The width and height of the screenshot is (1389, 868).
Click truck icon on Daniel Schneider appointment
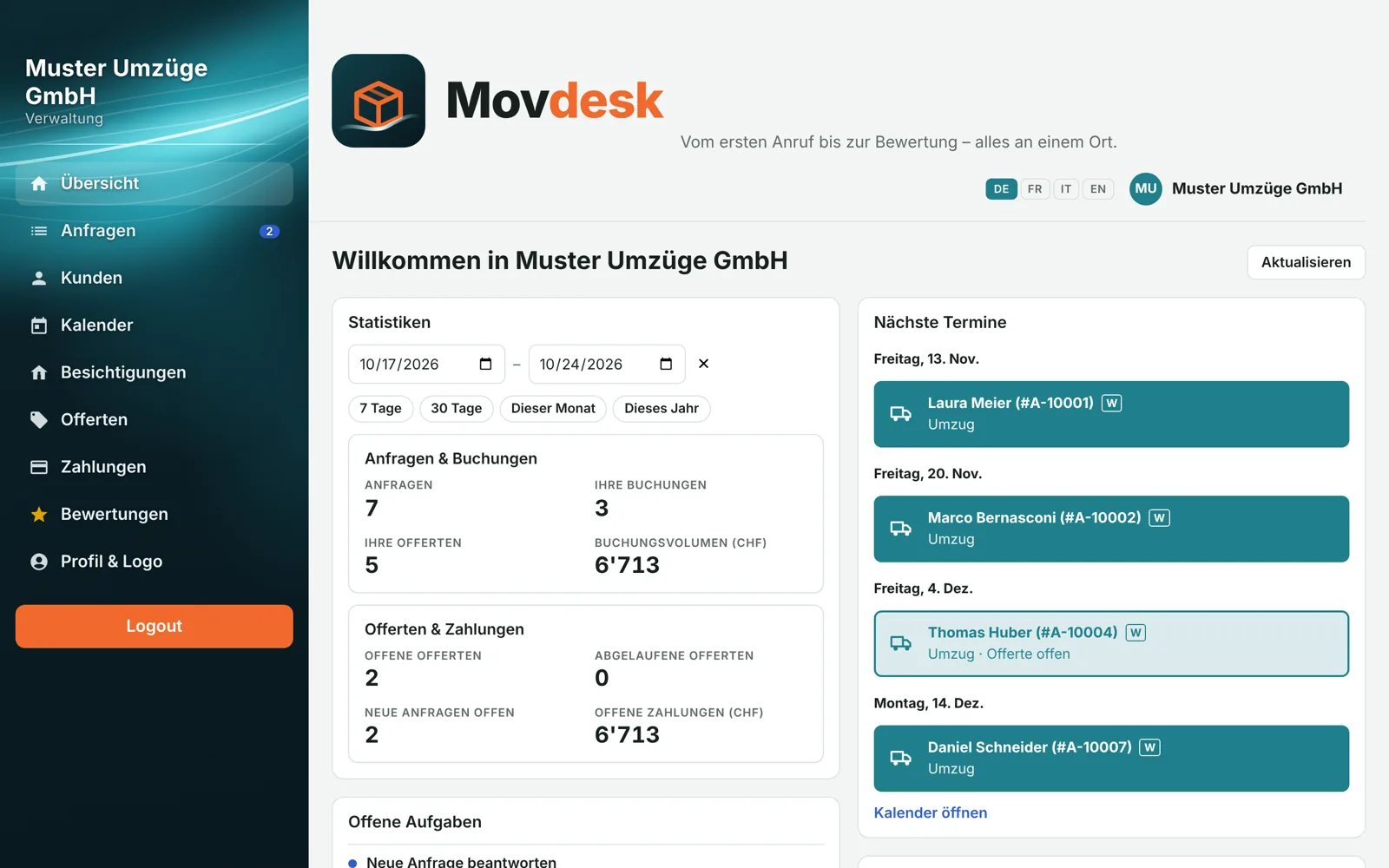[901, 758]
